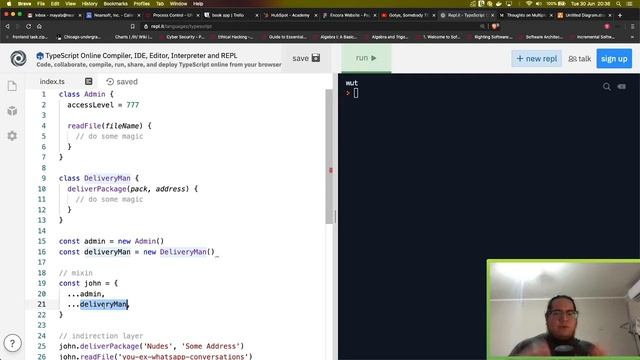
Task: Go to browser home page
Action: 39,26
